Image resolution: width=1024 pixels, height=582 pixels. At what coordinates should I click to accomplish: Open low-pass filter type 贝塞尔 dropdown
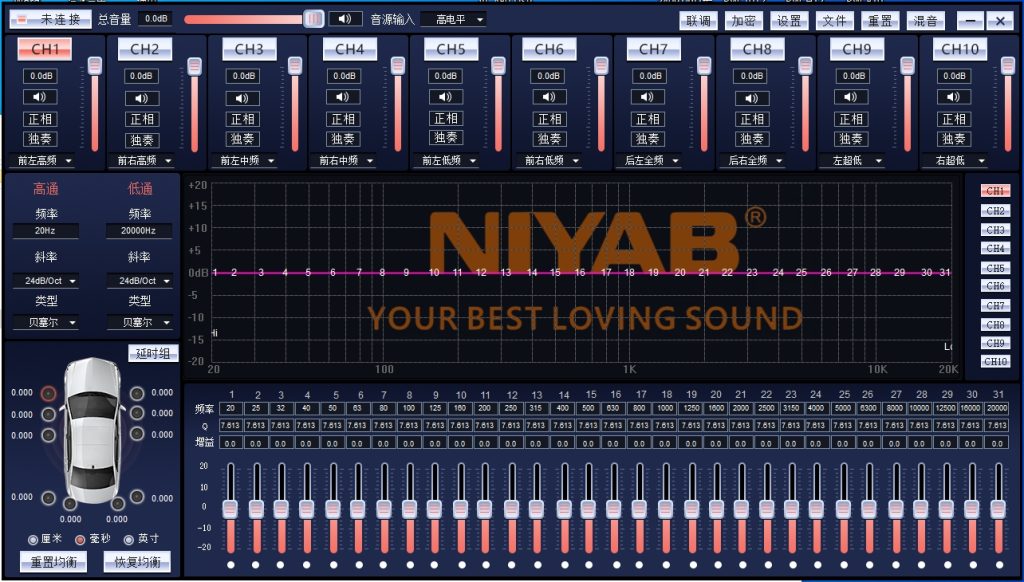pyautogui.click(x=139, y=323)
